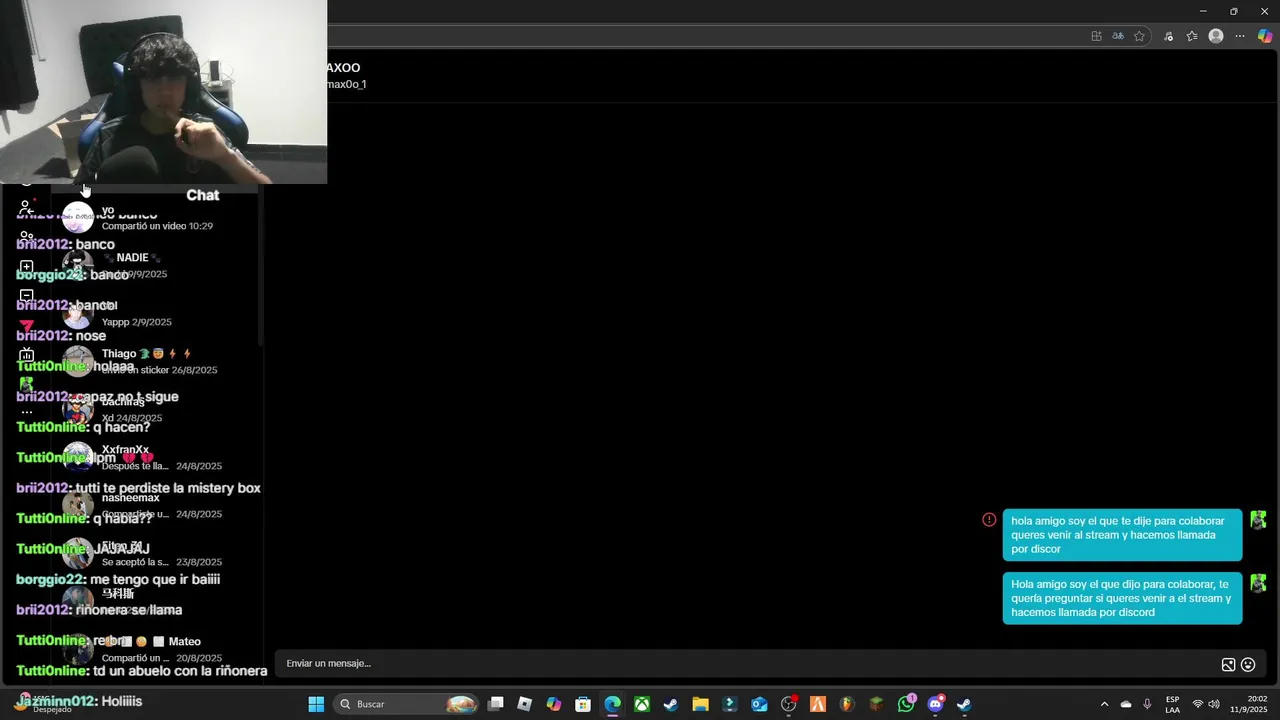
Task: Open File Explorer from the taskbar
Action: click(700, 704)
